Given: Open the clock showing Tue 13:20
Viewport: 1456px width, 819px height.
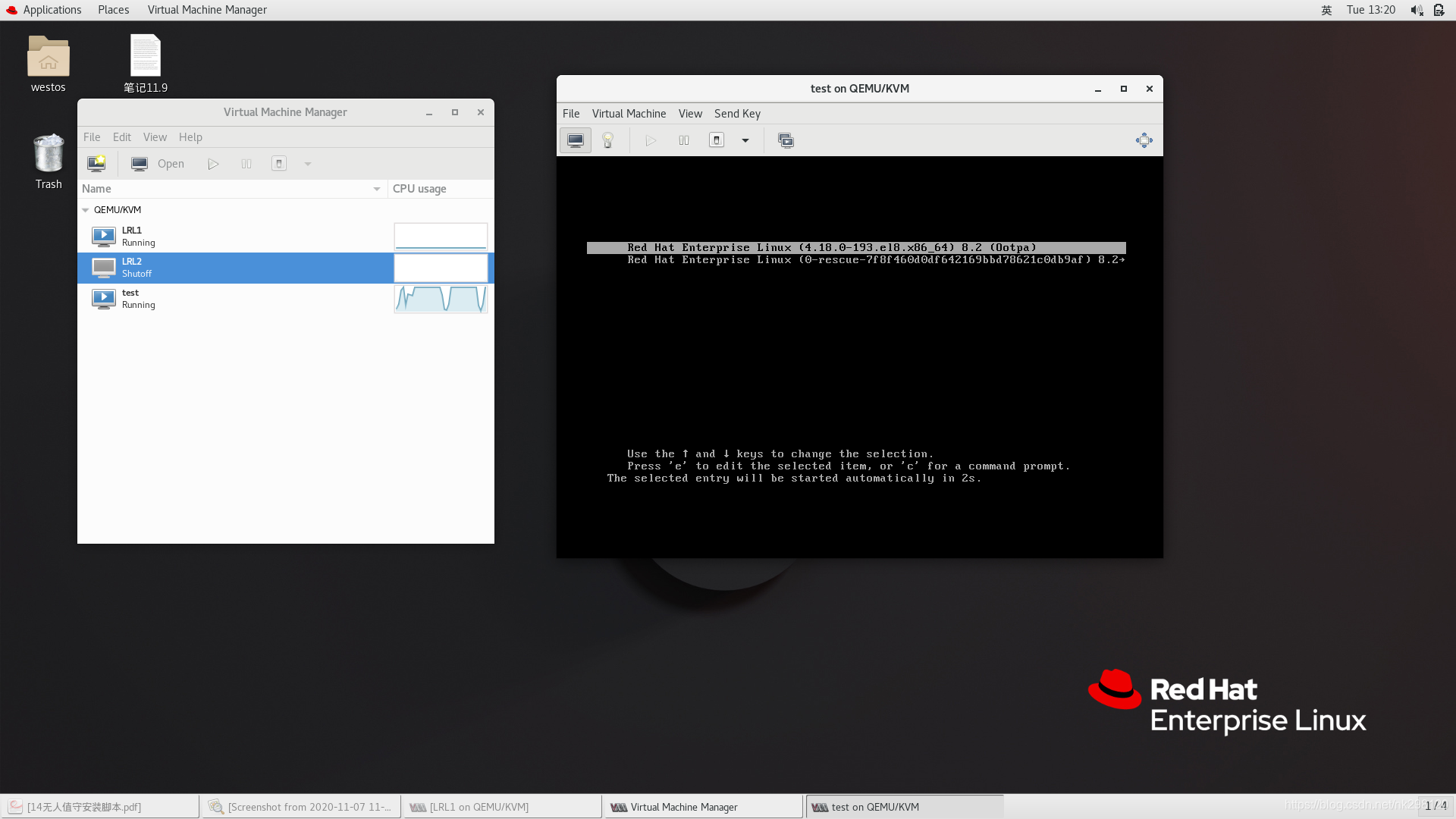Looking at the screenshot, I should click(x=1371, y=10).
